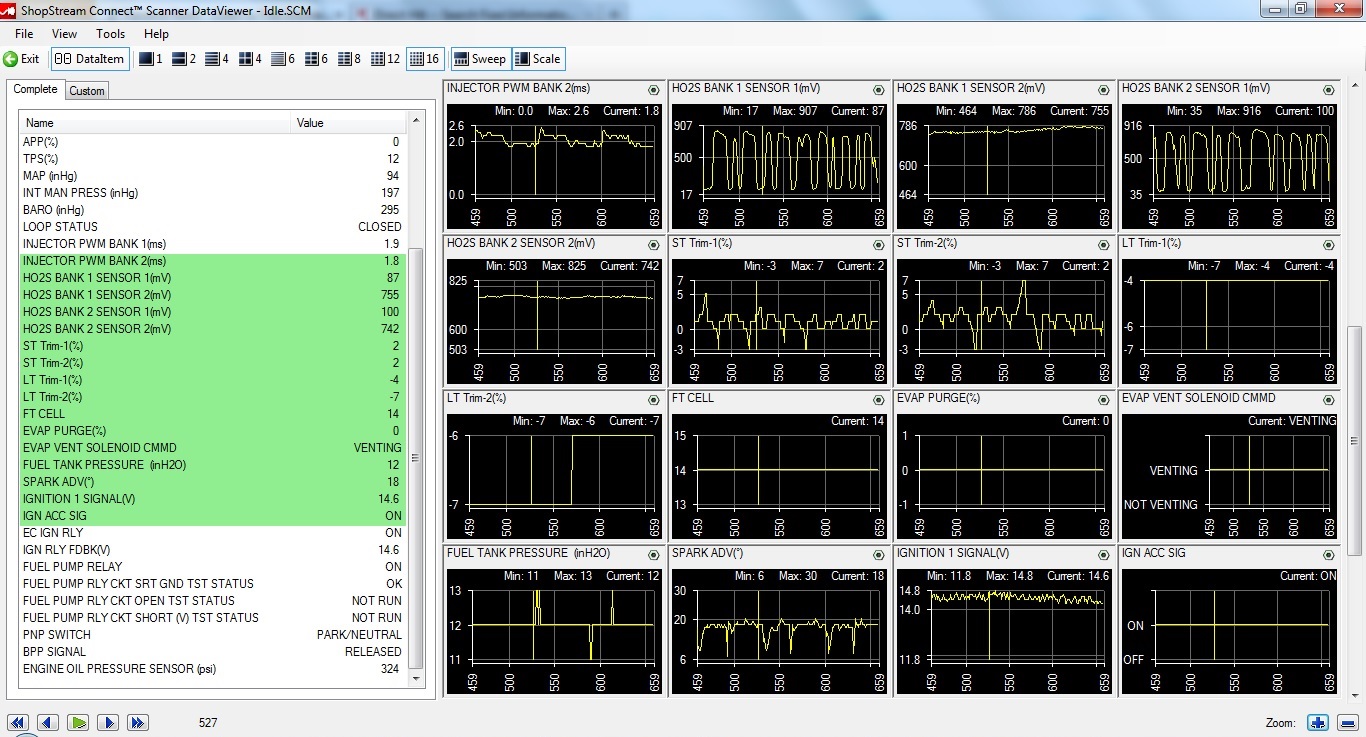Screen dimensions: 1366x737
Task: Play the recorded data
Action: (x=78, y=722)
